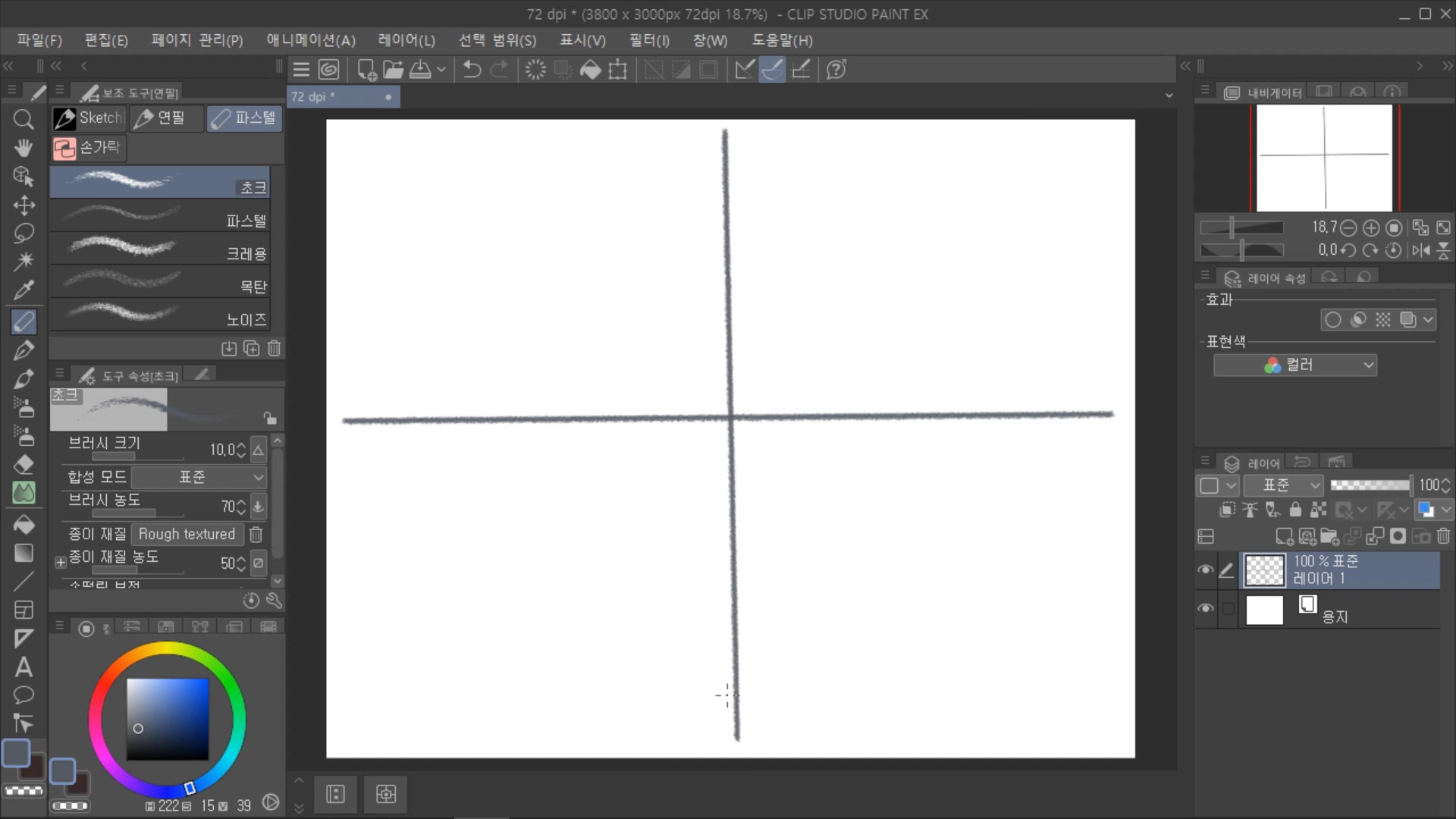Choose the 크레용 brush from the list
1456x819 pixels.
coord(159,249)
